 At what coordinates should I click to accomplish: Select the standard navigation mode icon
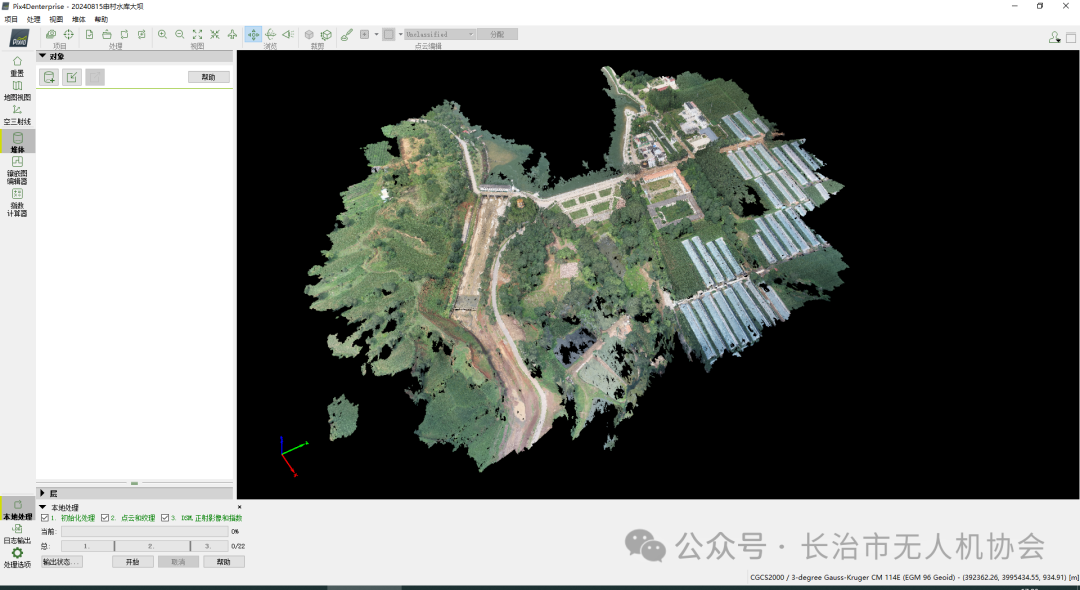(x=253, y=34)
